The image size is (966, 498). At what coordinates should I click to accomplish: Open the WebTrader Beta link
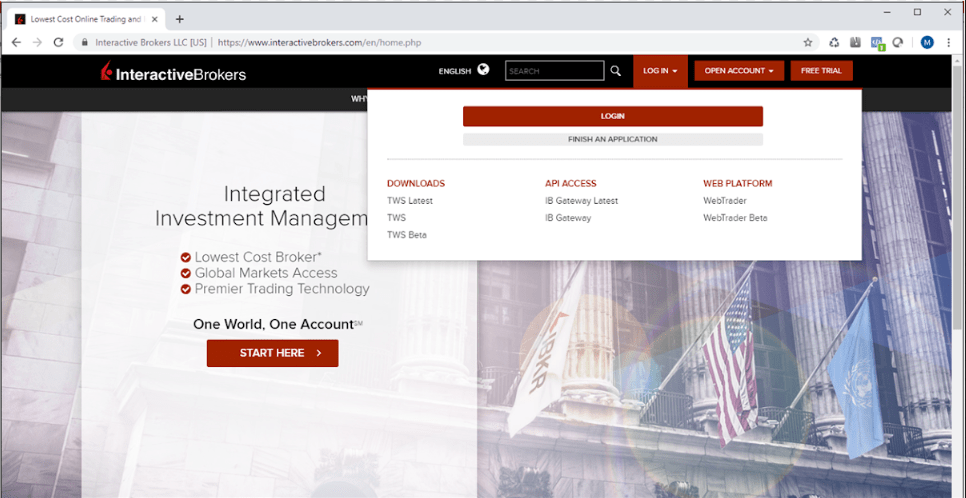click(x=735, y=218)
